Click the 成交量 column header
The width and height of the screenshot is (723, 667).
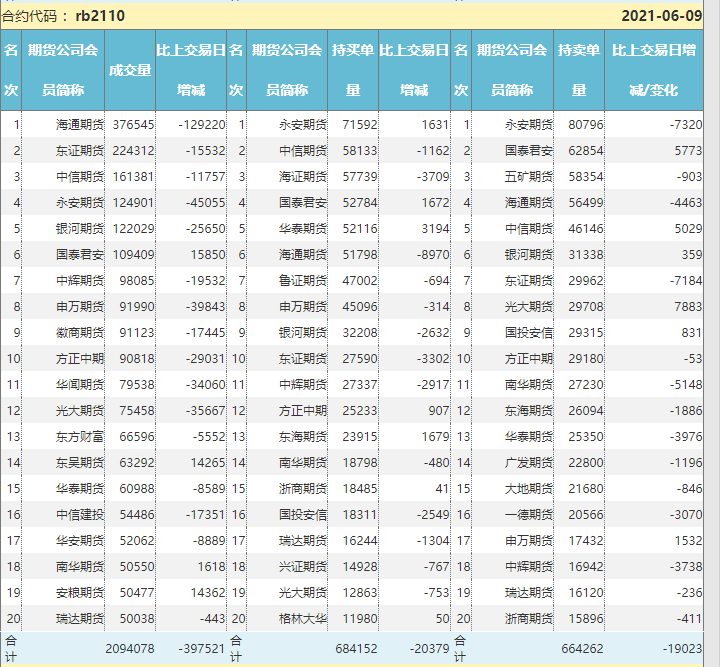pyautogui.click(x=130, y=70)
